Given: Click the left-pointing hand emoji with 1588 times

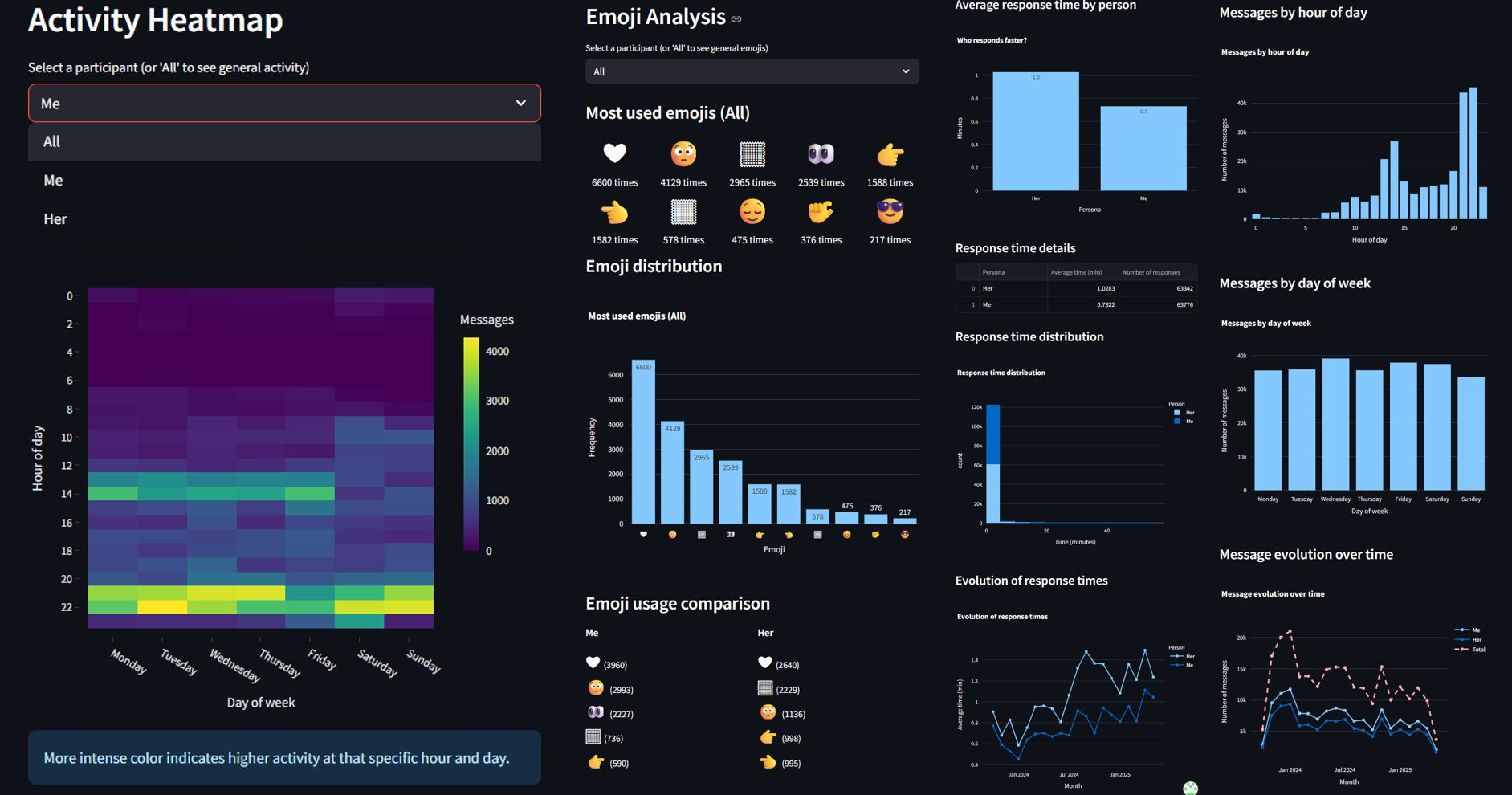Looking at the screenshot, I should [x=890, y=153].
